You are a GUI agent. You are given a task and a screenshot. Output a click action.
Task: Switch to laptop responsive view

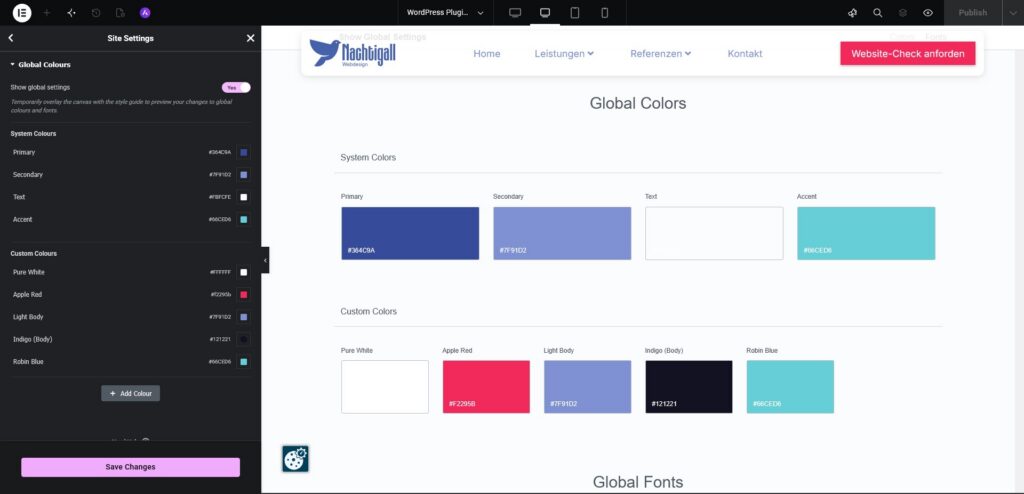[x=545, y=12]
